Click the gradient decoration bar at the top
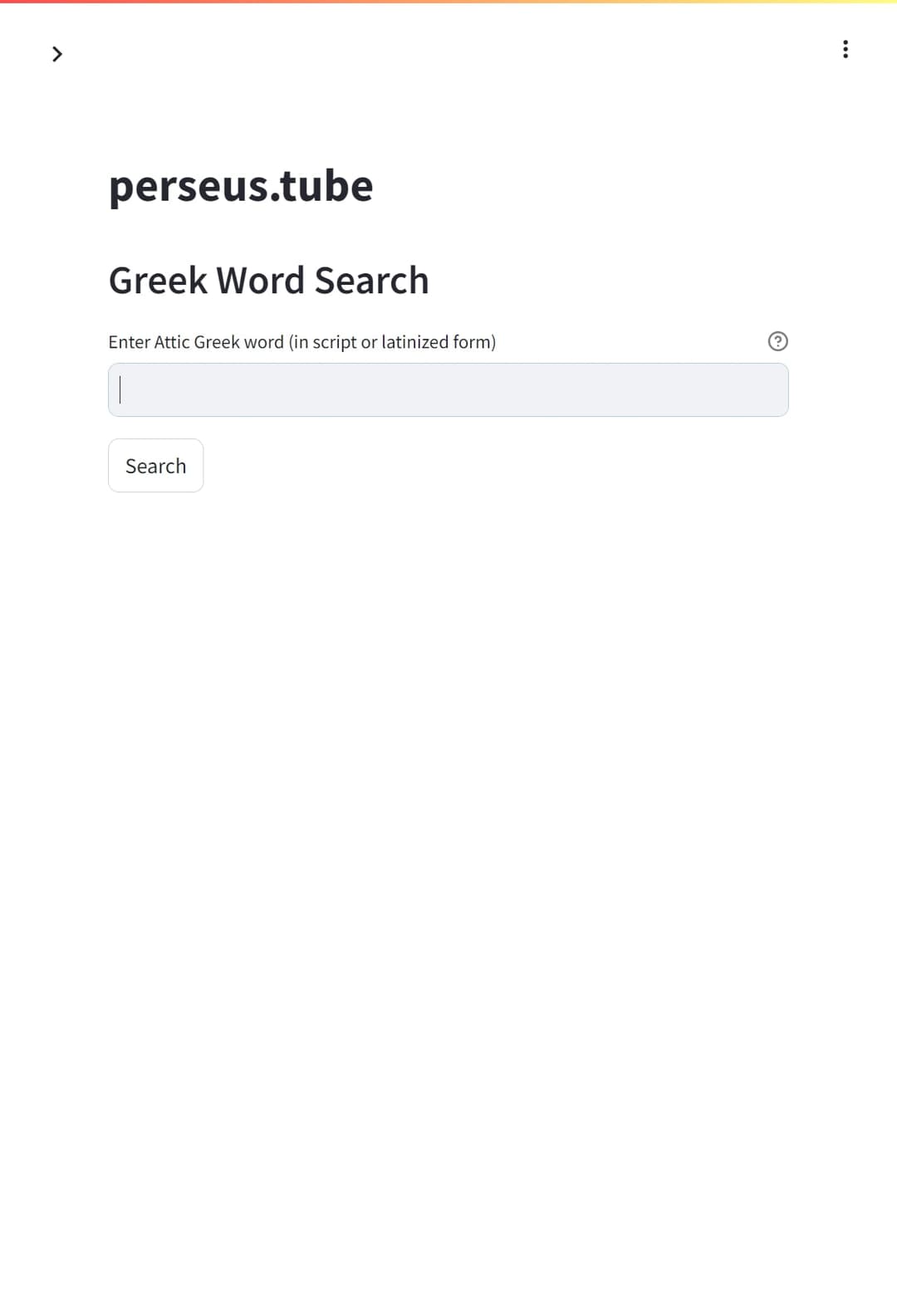 tap(448, 2)
